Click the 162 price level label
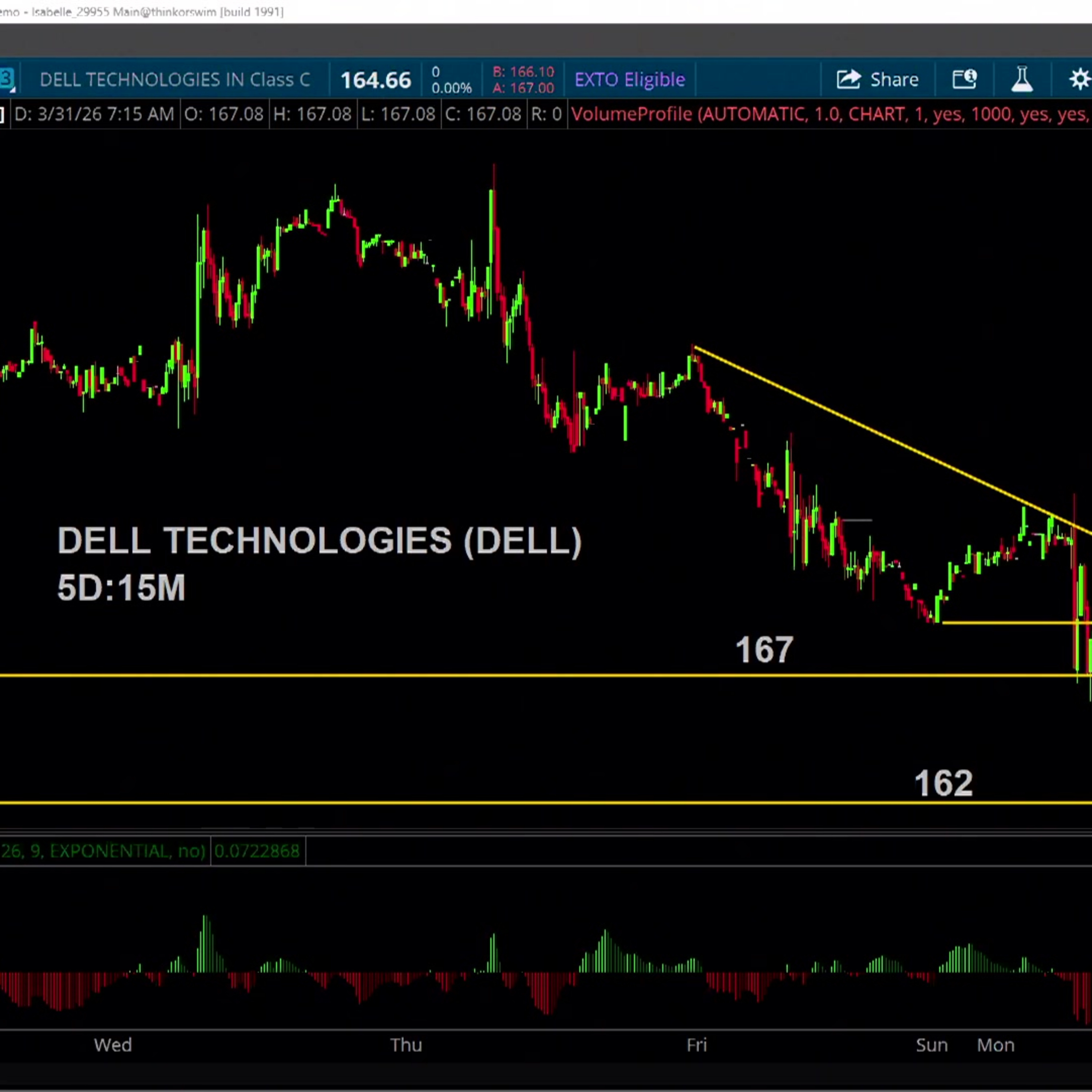This screenshot has height=1092, width=1092. coord(943,783)
